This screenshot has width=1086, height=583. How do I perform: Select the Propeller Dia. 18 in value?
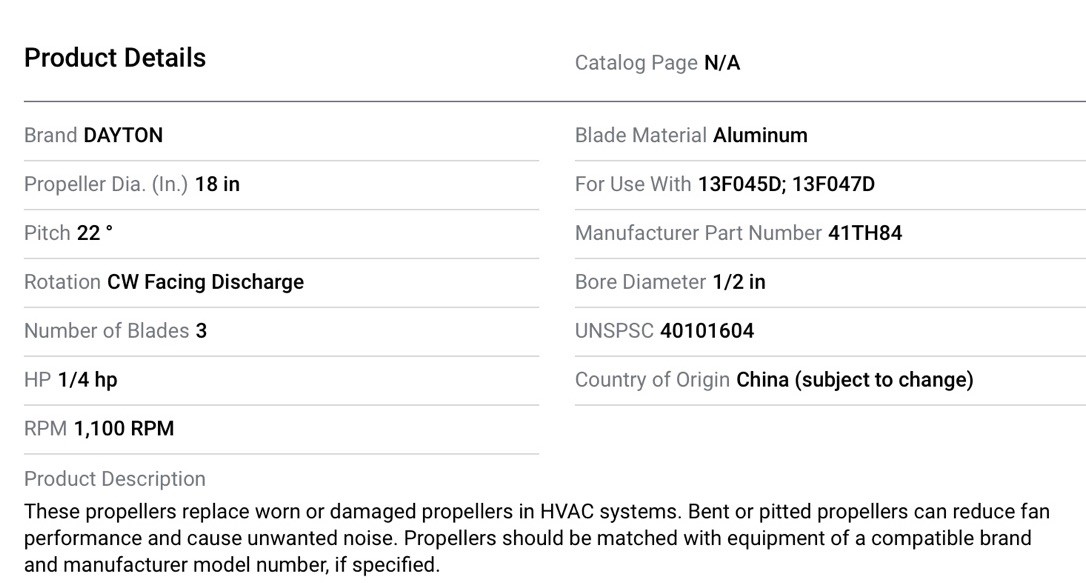[x=217, y=184]
